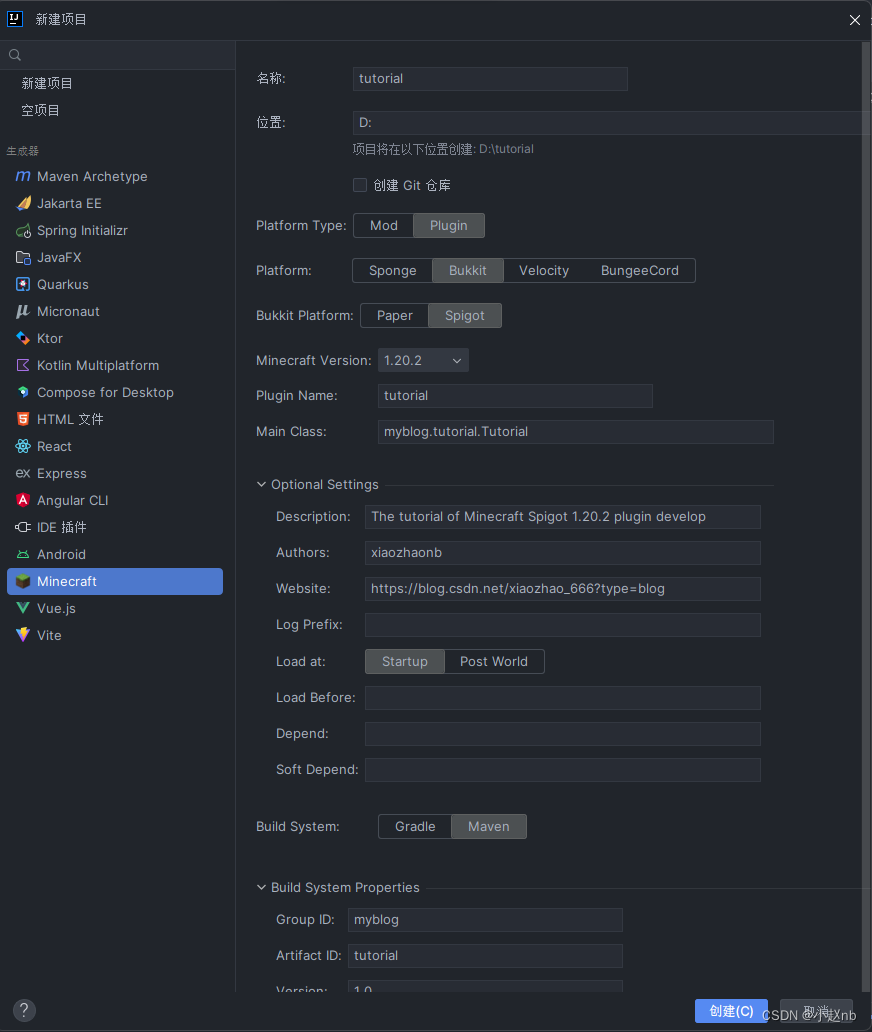The image size is (872, 1032).
Task: Click the Jakarta EE generator icon
Action: [23, 203]
